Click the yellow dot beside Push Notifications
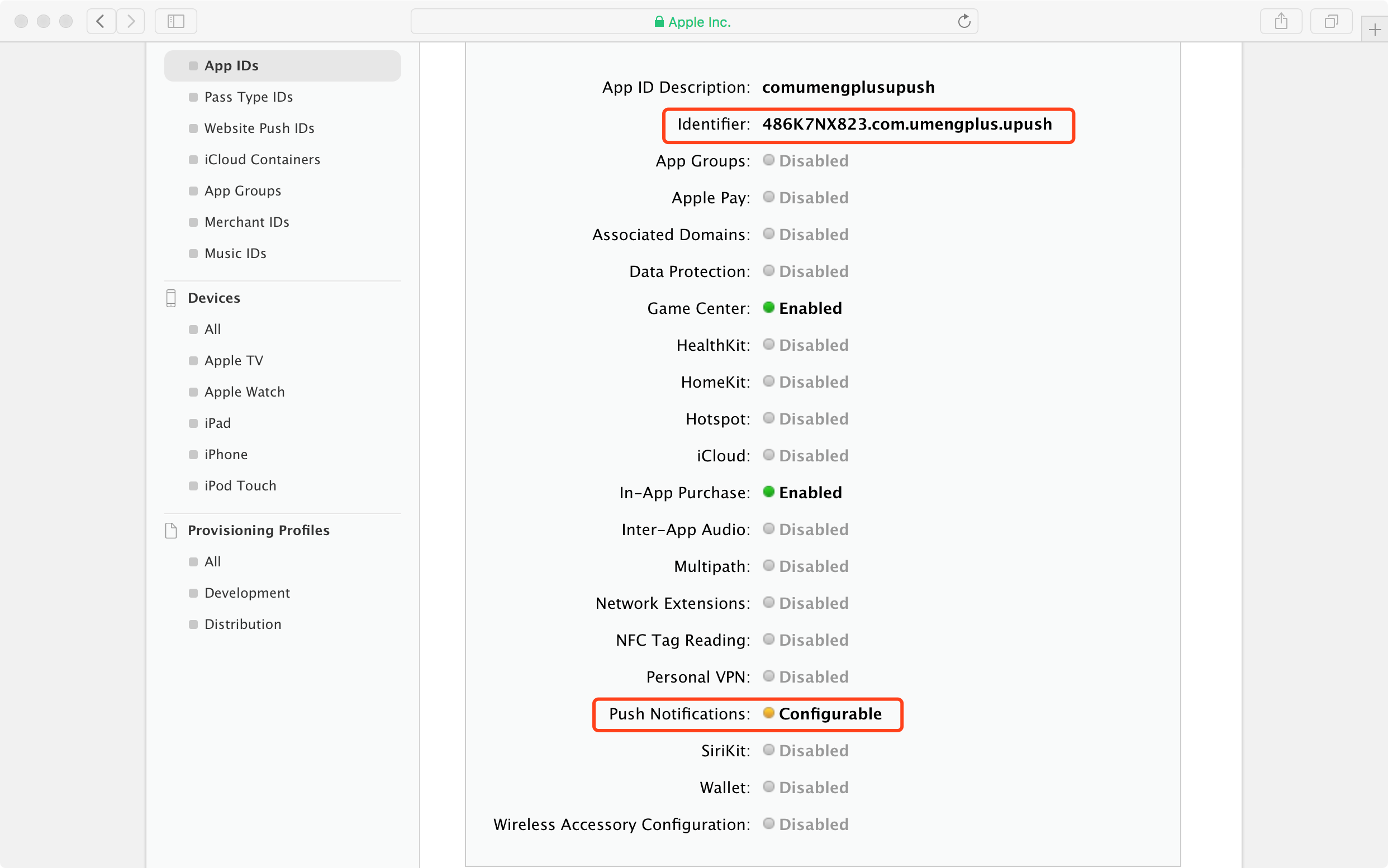 click(768, 713)
